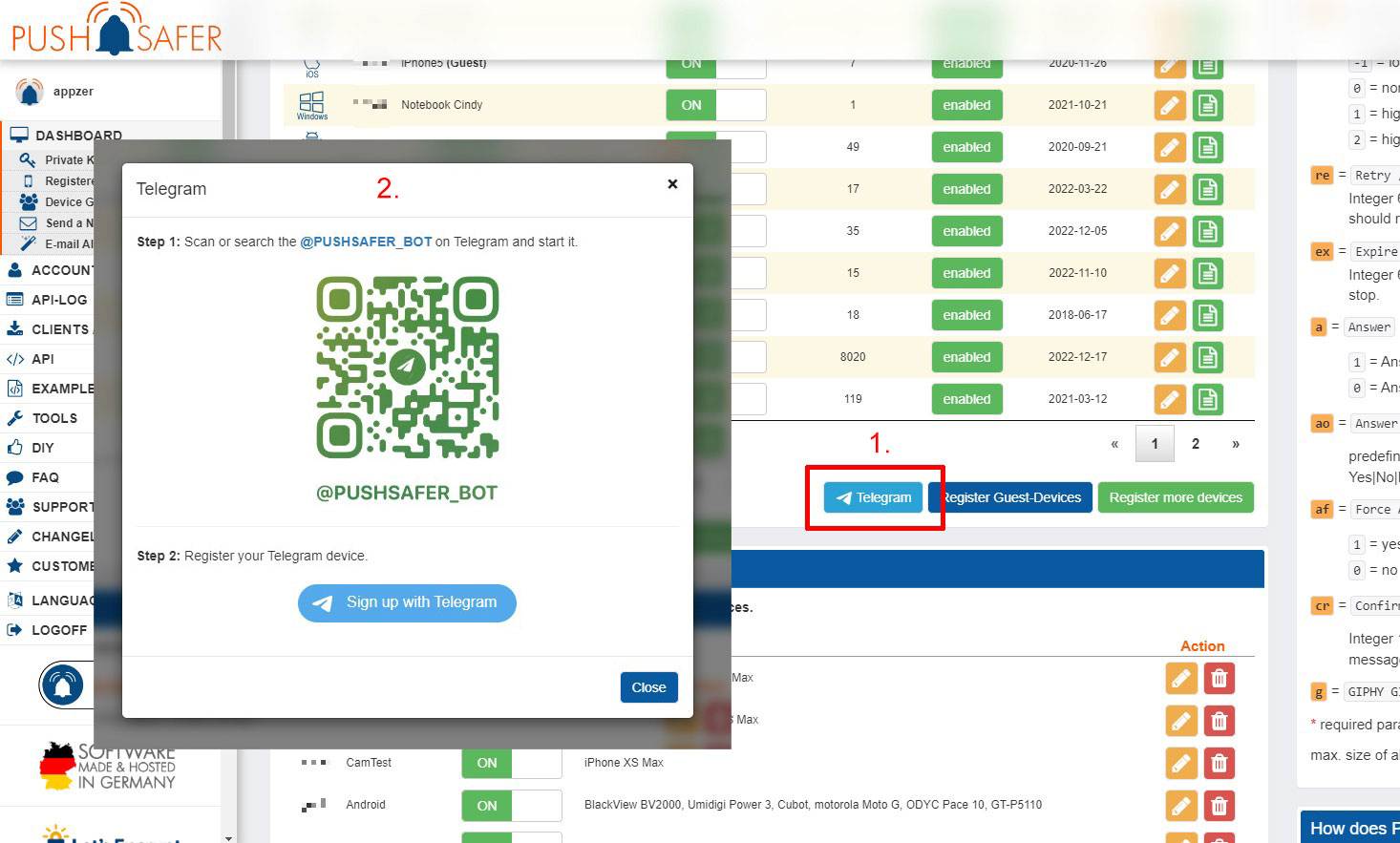Click Sign up with Telegram button
The image size is (1400, 843).
point(407,602)
